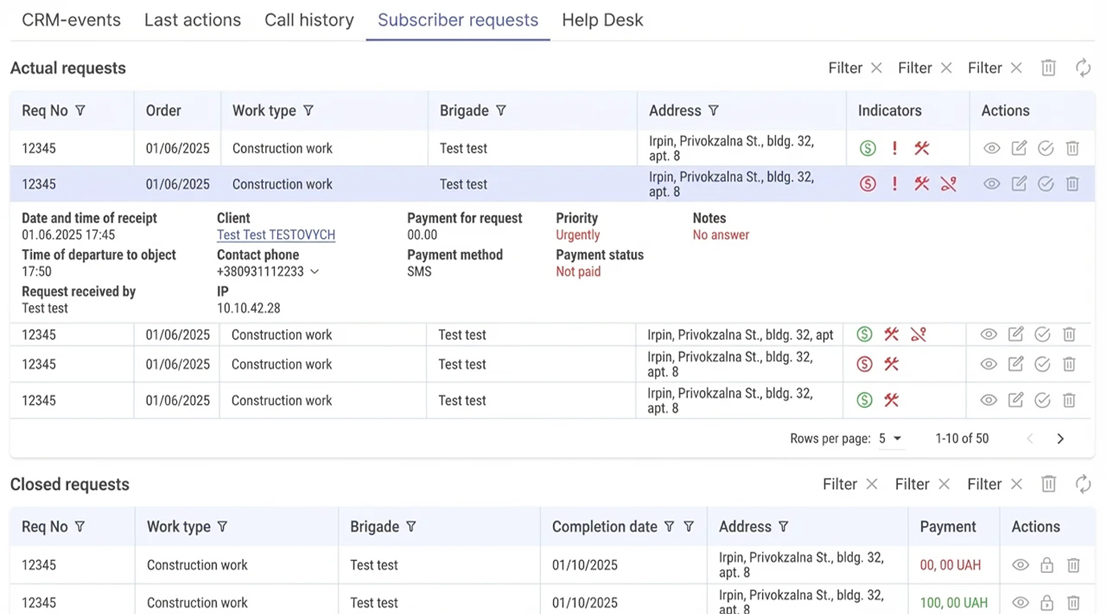The image size is (1106, 614).
Task: Click the eye icon on first closed request
Action: (1020, 565)
